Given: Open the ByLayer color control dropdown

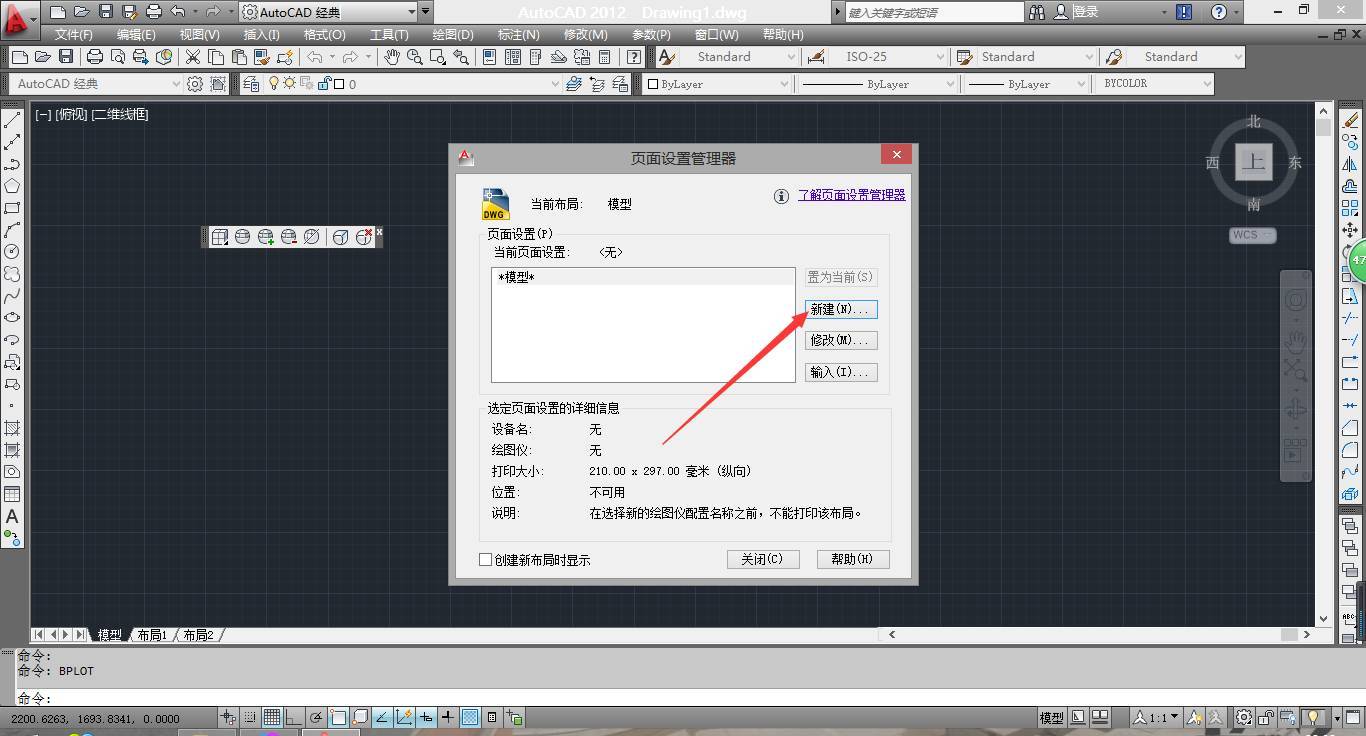Looking at the screenshot, I should pyautogui.click(x=784, y=84).
